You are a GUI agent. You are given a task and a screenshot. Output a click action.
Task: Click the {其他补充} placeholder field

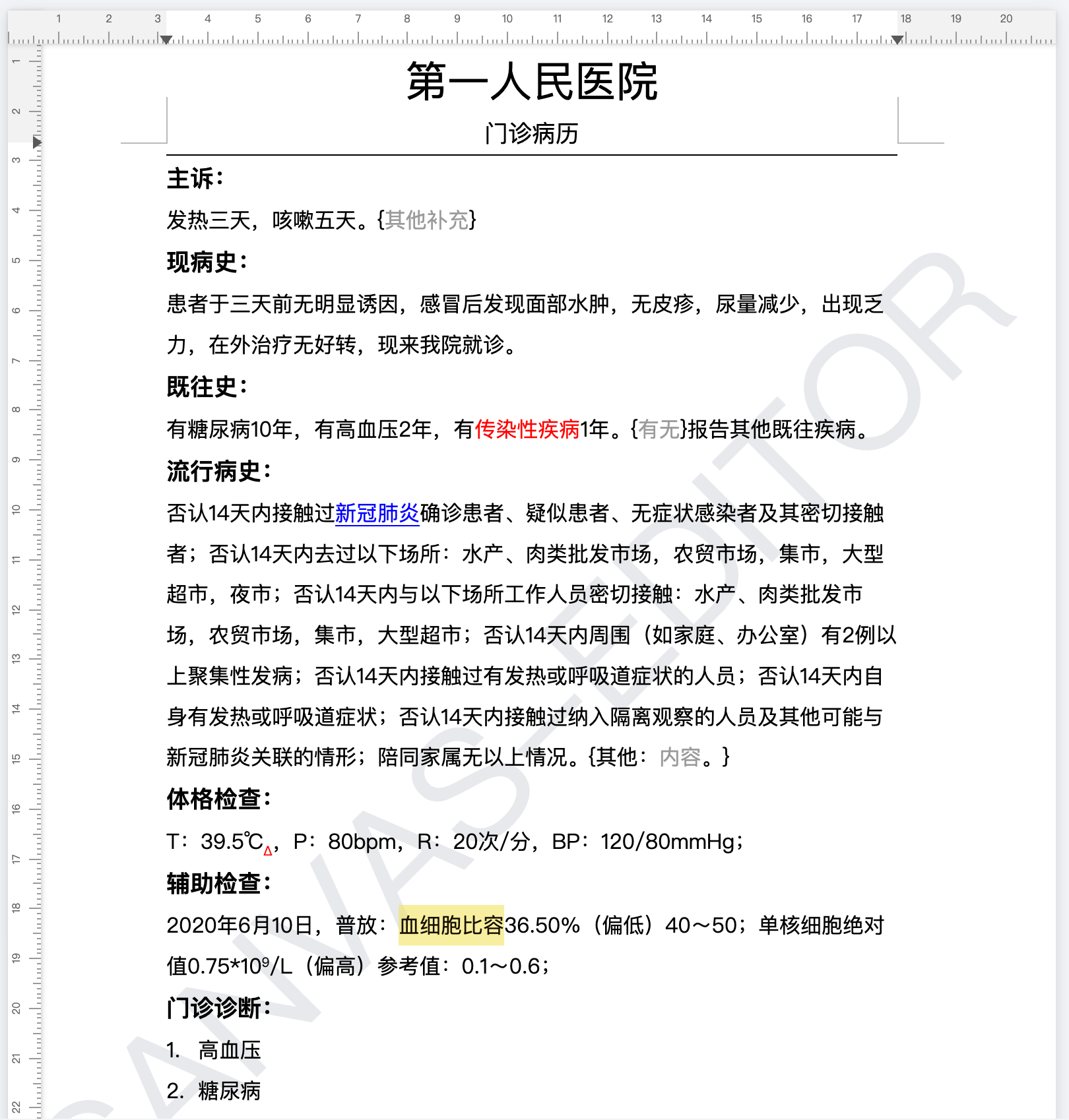[x=427, y=220]
